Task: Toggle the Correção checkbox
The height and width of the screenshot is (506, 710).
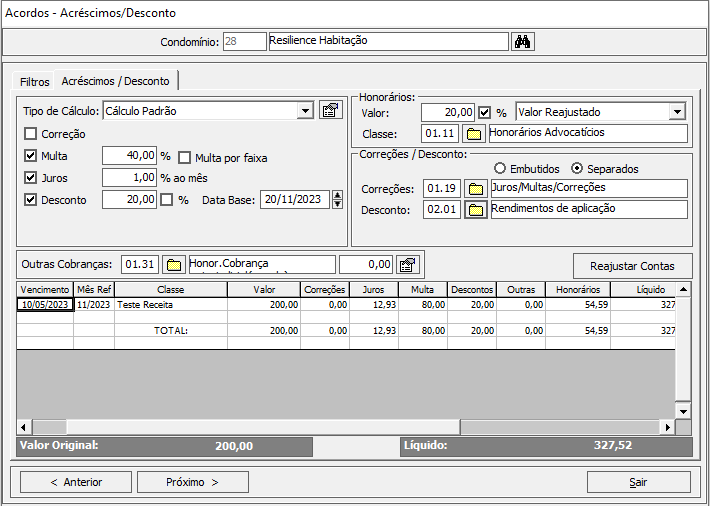Action: [30, 134]
